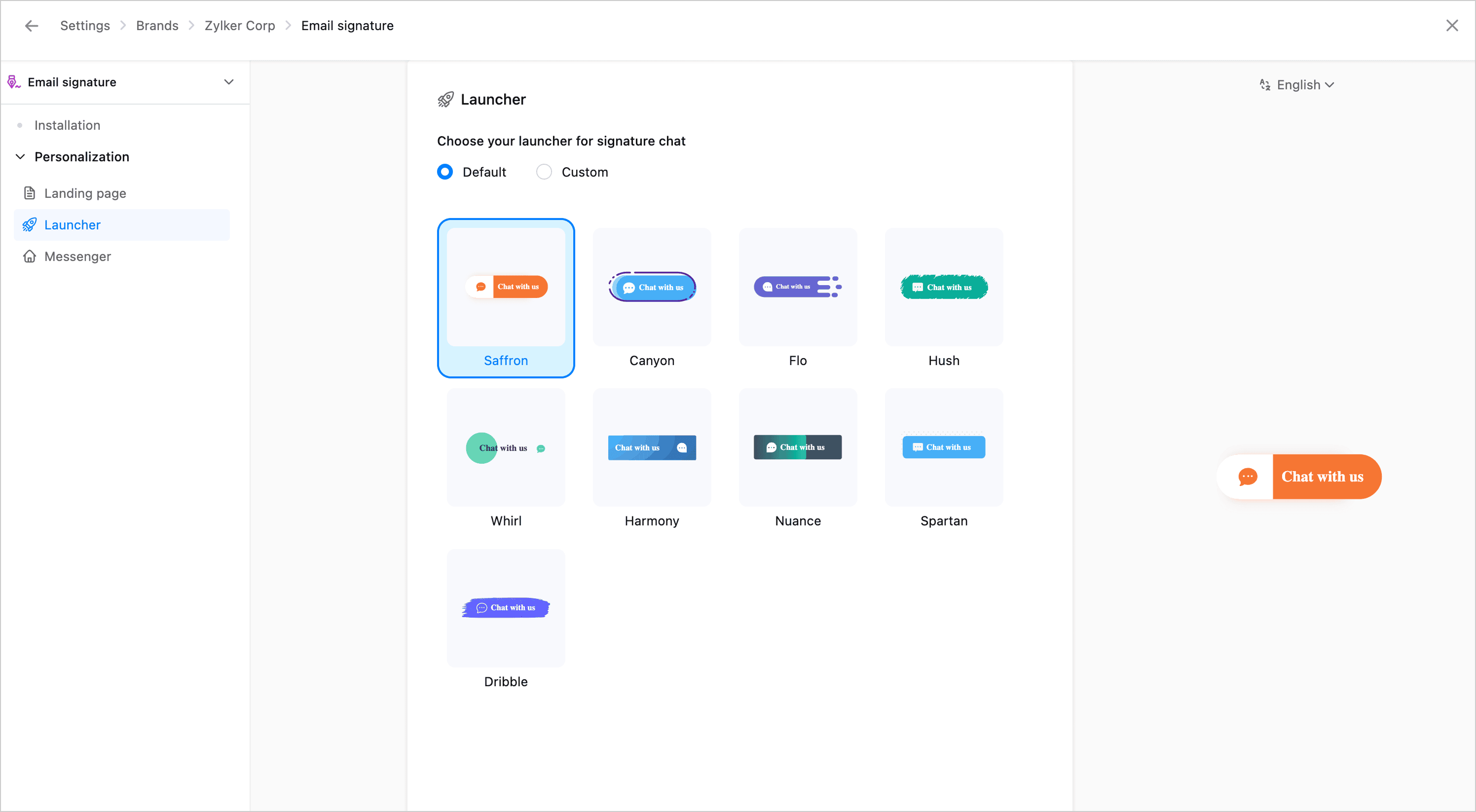Click the back arrow icon
The width and height of the screenshot is (1476, 812).
point(32,26)
